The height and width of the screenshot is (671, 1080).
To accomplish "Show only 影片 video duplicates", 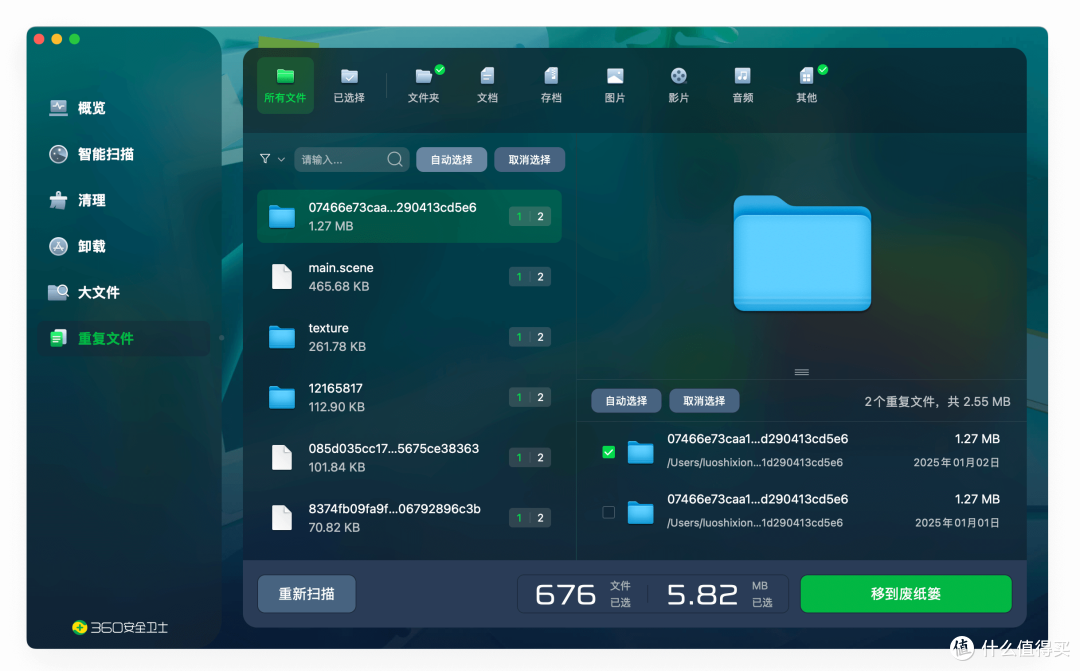I will [678, 85].
